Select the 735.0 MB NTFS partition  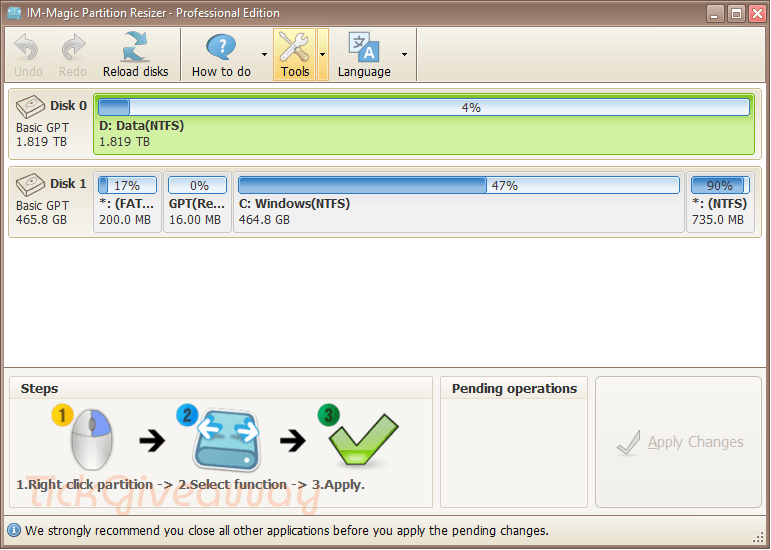(720, 202)
